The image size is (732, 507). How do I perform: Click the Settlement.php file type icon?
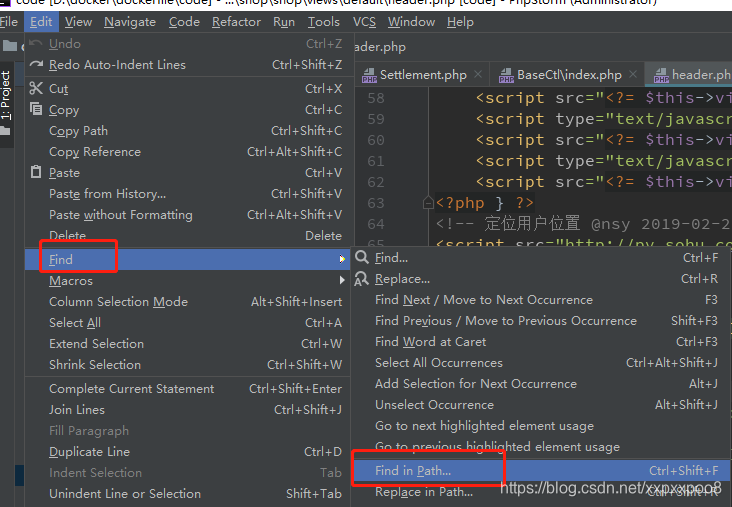point(369,75)
